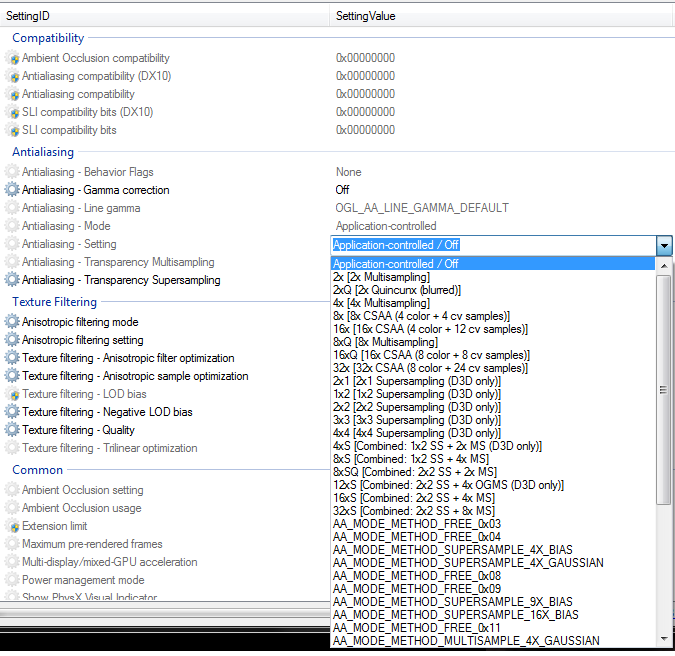Click the dropdown list scrollbar up arrow
Viewport: 675px width, 656px height.
tap(664, 266)
